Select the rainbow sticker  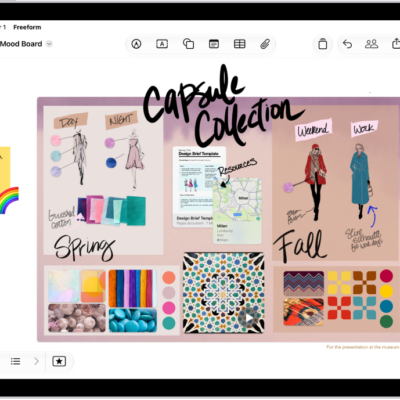[x=9, y=200]
